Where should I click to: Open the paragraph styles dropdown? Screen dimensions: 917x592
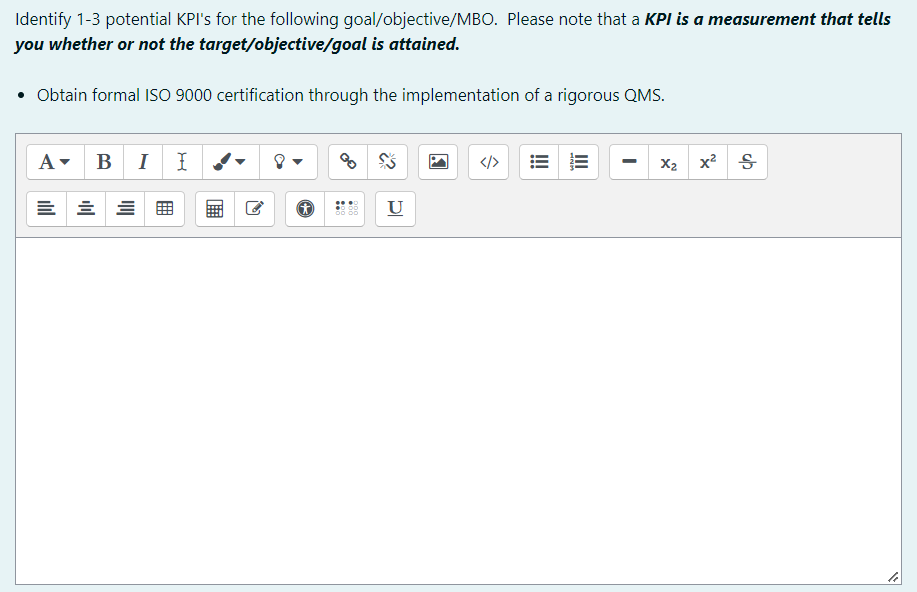(55, 161)
